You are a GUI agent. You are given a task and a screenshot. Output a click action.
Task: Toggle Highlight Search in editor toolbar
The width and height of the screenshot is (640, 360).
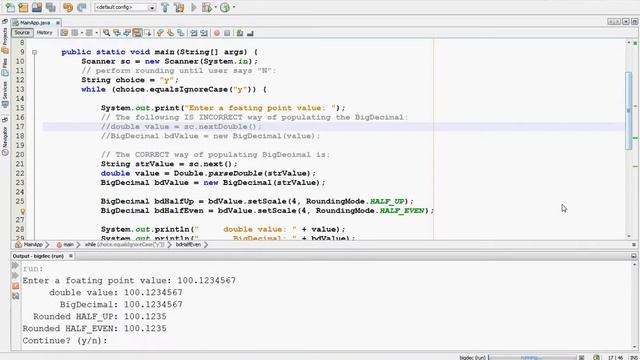point(138,33)
